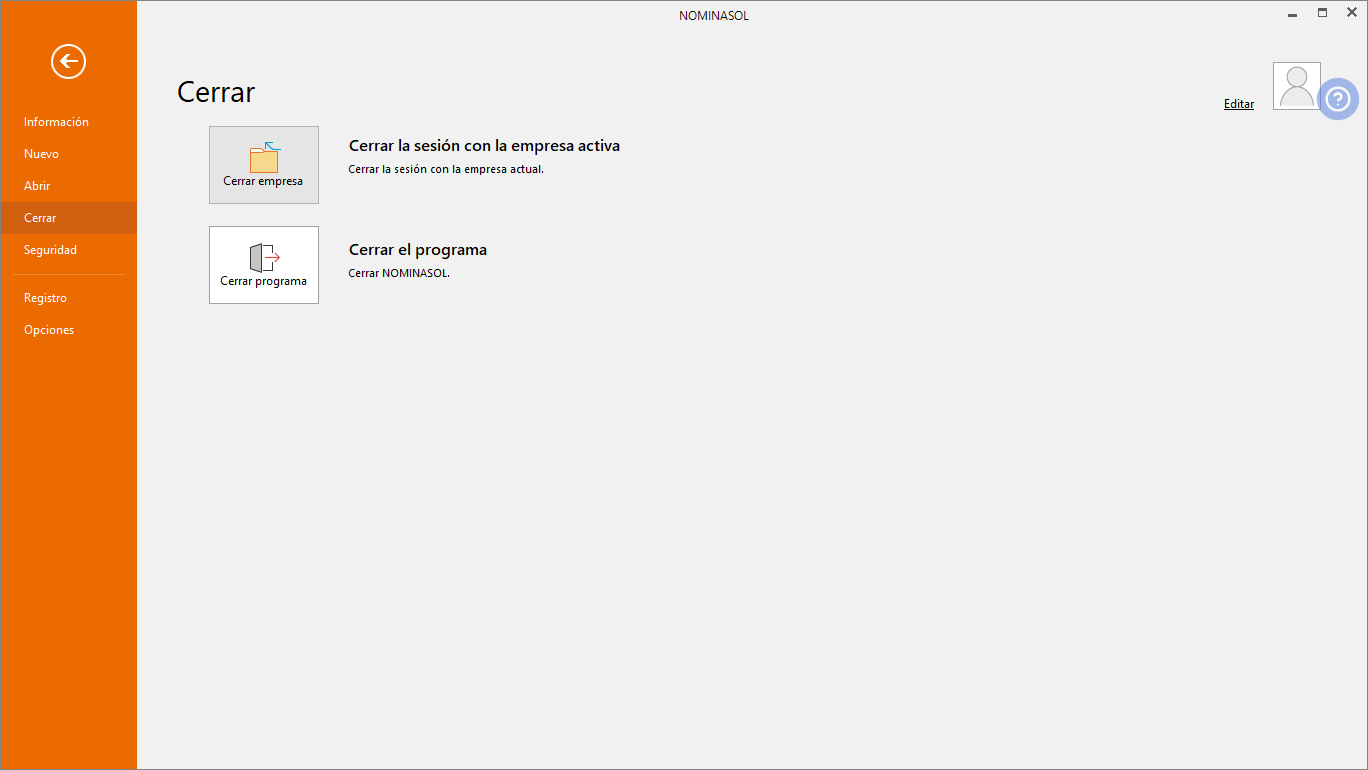This screenshot has width=1368, height=770.
Task: Open Opciones from the sidebar
Action: coord(69,330)
